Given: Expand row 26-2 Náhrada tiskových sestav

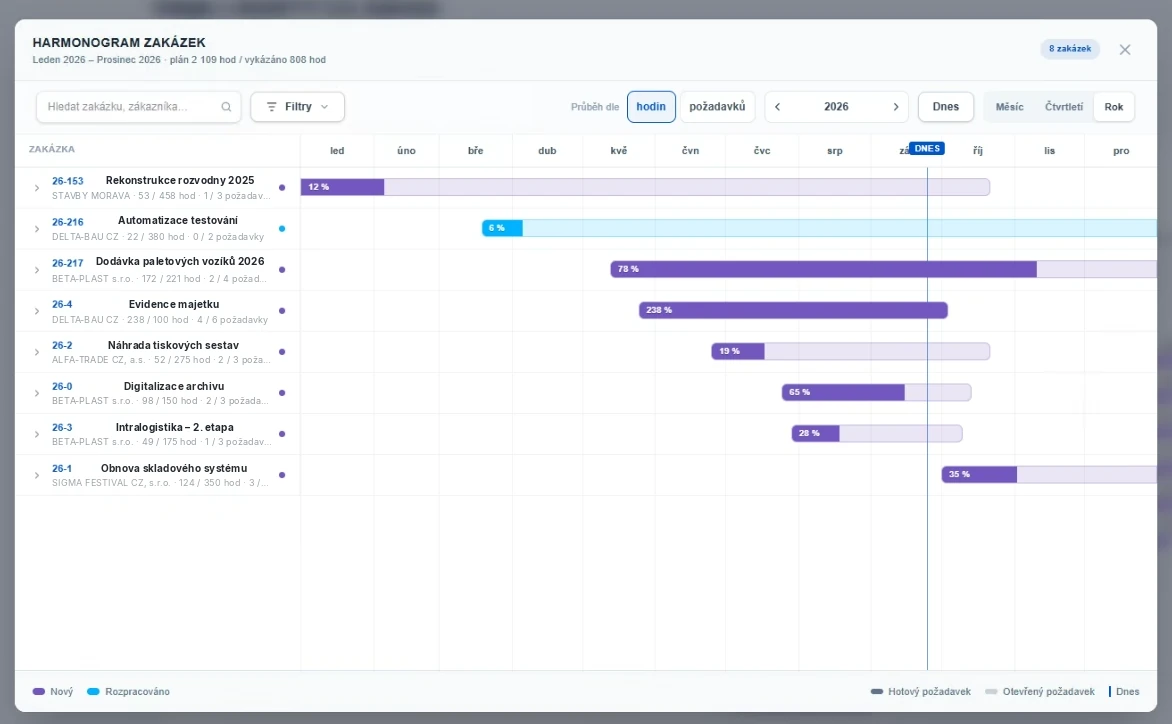Looking at the screenshot, I should [x=37, y=353].
